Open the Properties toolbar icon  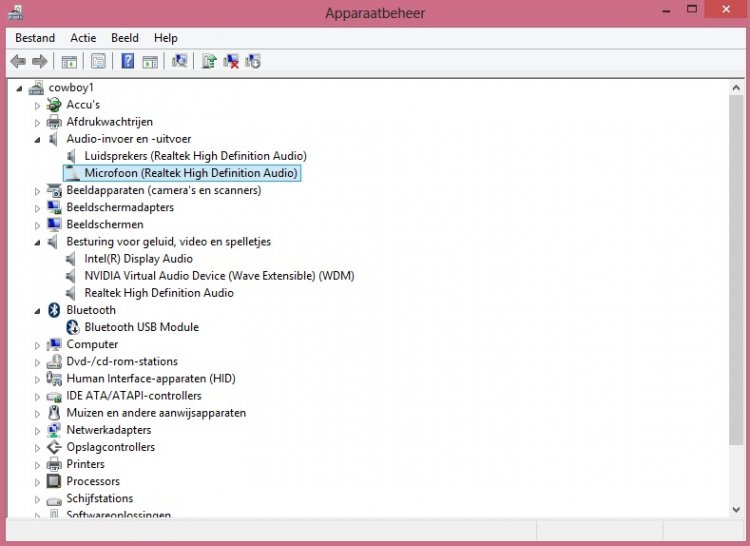[x=98, y=61]
